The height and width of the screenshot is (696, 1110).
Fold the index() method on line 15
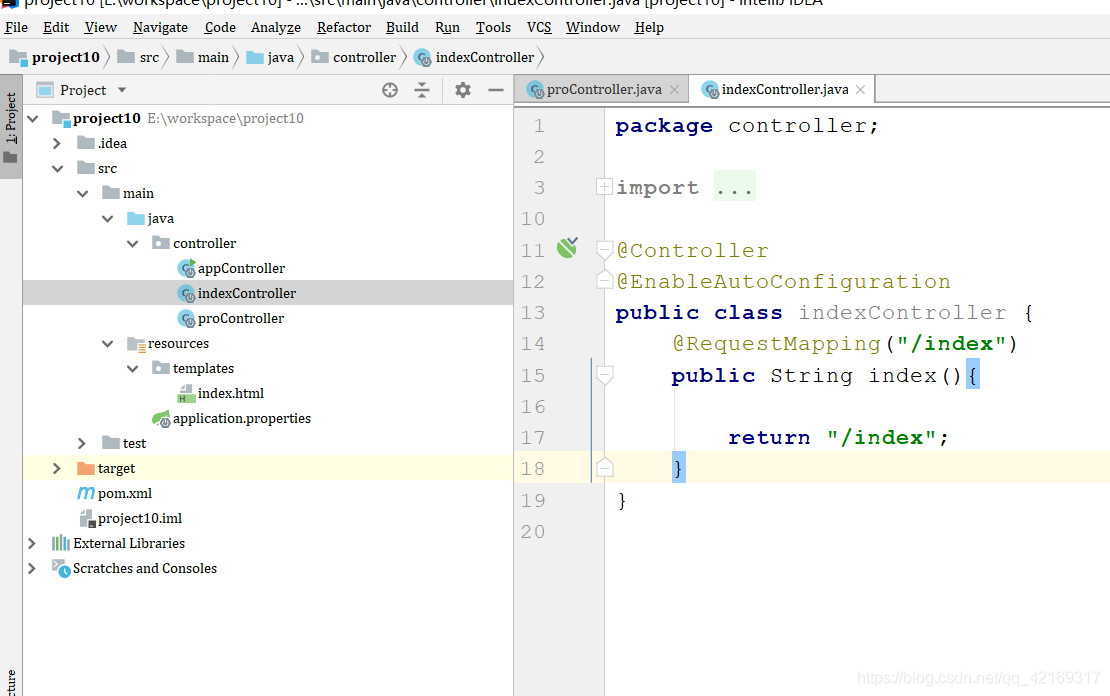point(604,375)
